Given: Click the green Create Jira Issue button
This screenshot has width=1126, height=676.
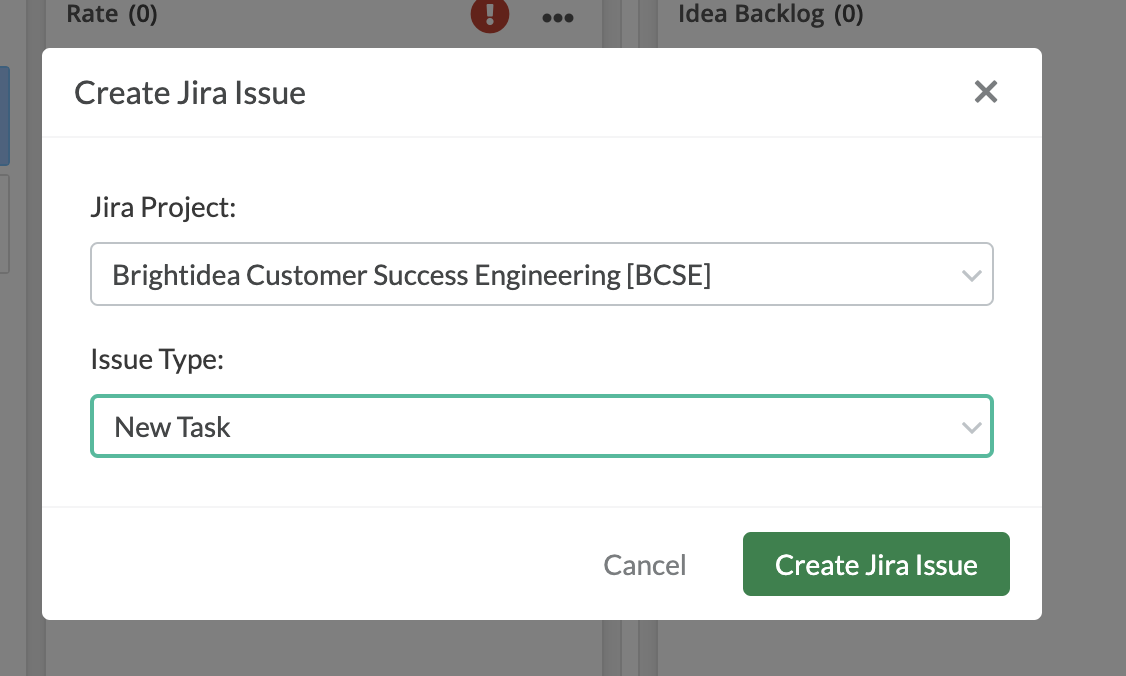Looking at the screenshot, I should tap(876, 564).
